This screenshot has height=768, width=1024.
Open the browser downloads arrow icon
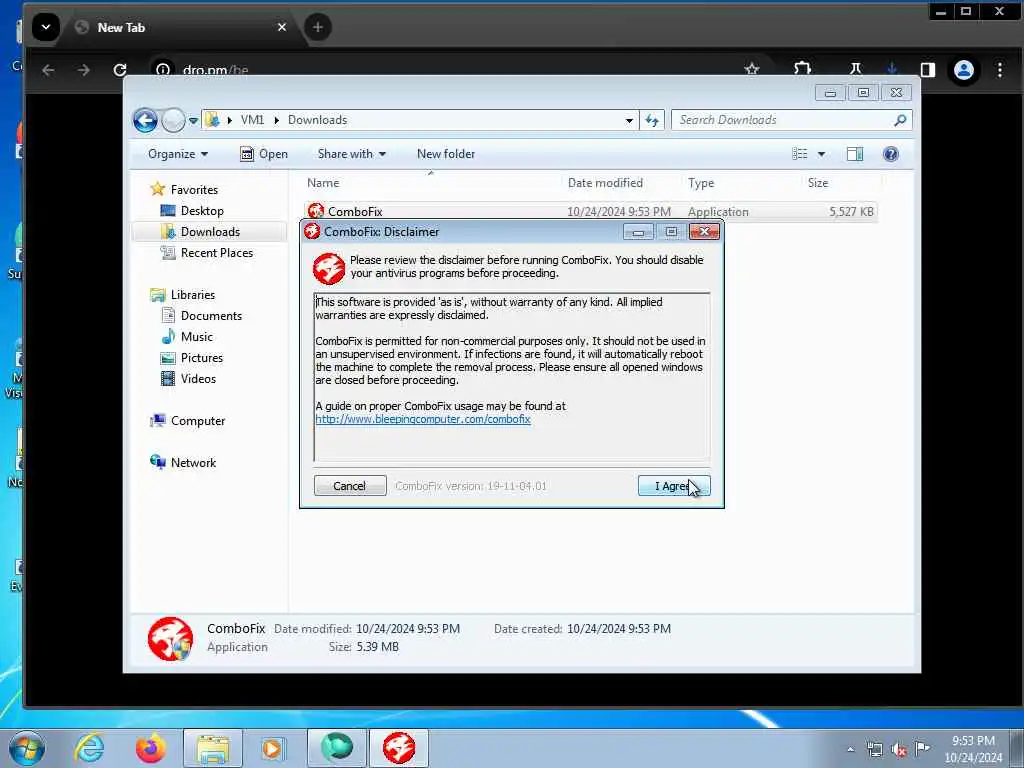[x=892, y=69]
